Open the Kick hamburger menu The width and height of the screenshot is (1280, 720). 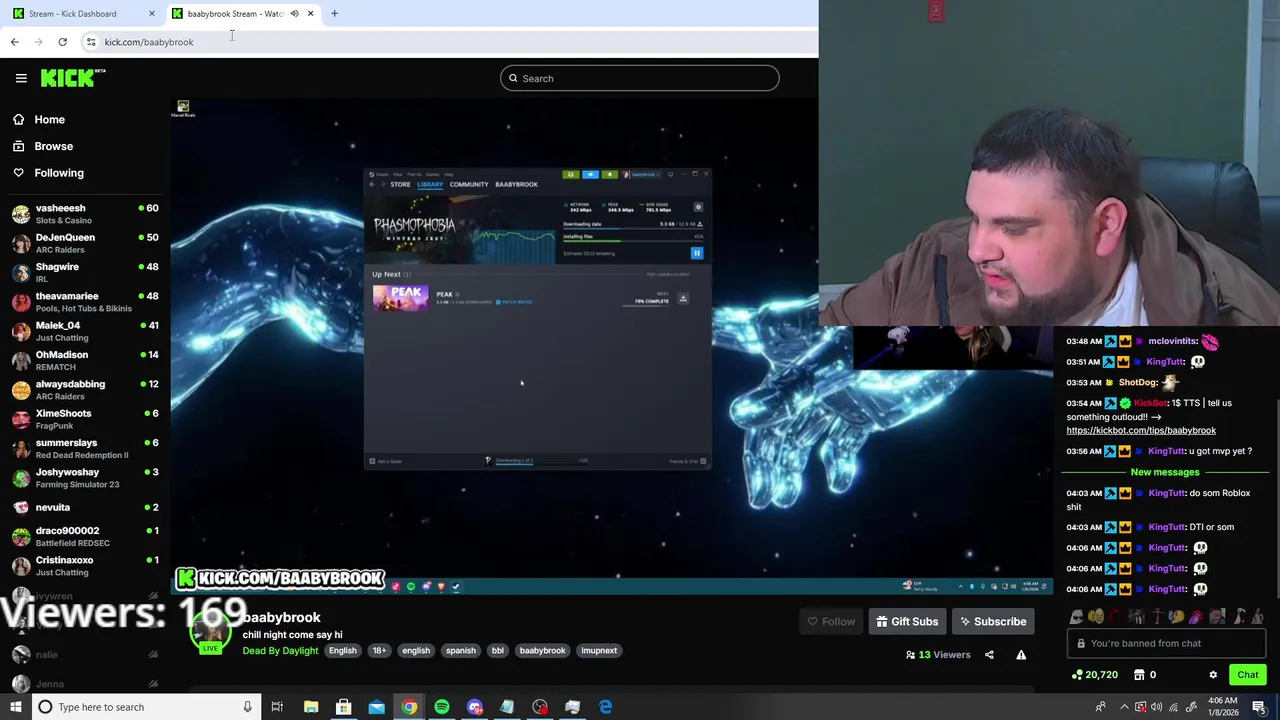(x=21, y=78)
